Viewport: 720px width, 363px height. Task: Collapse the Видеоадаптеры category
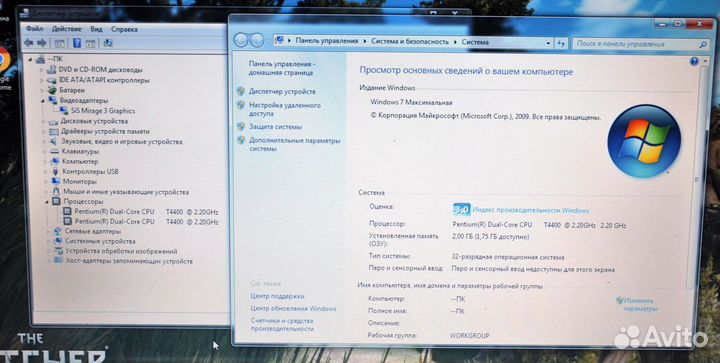pyautogui.click(x=43, y=101)
